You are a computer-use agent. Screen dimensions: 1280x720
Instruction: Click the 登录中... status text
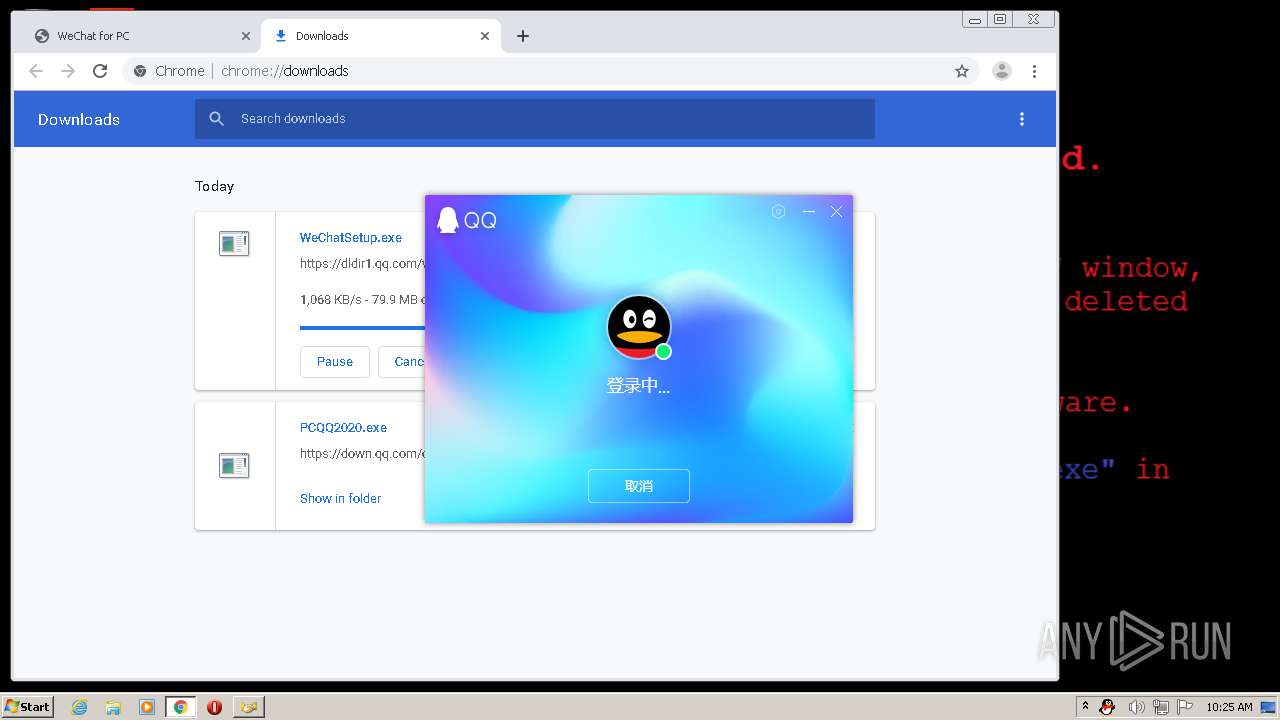(638, 386)
